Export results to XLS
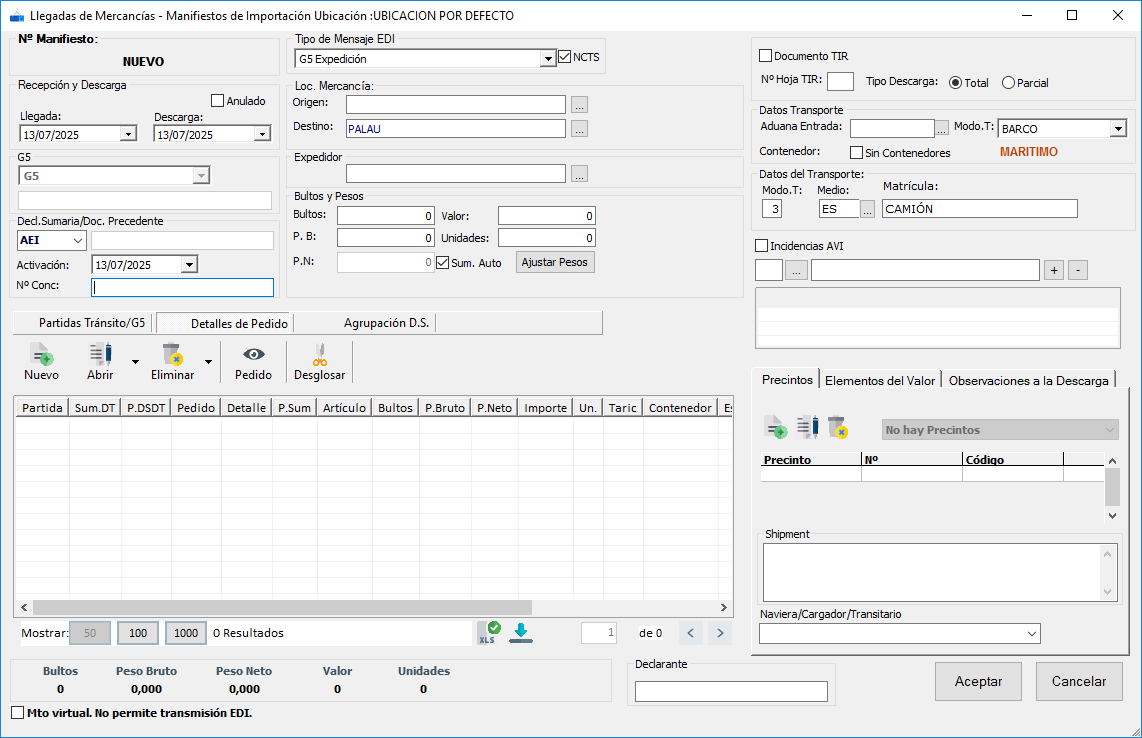1142x738 pixels. 488,632
